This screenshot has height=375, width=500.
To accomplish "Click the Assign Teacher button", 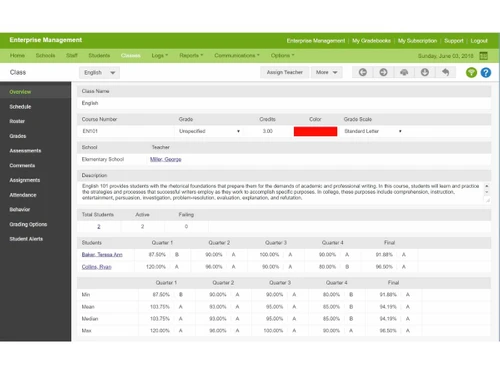I will tap(285, 72).
